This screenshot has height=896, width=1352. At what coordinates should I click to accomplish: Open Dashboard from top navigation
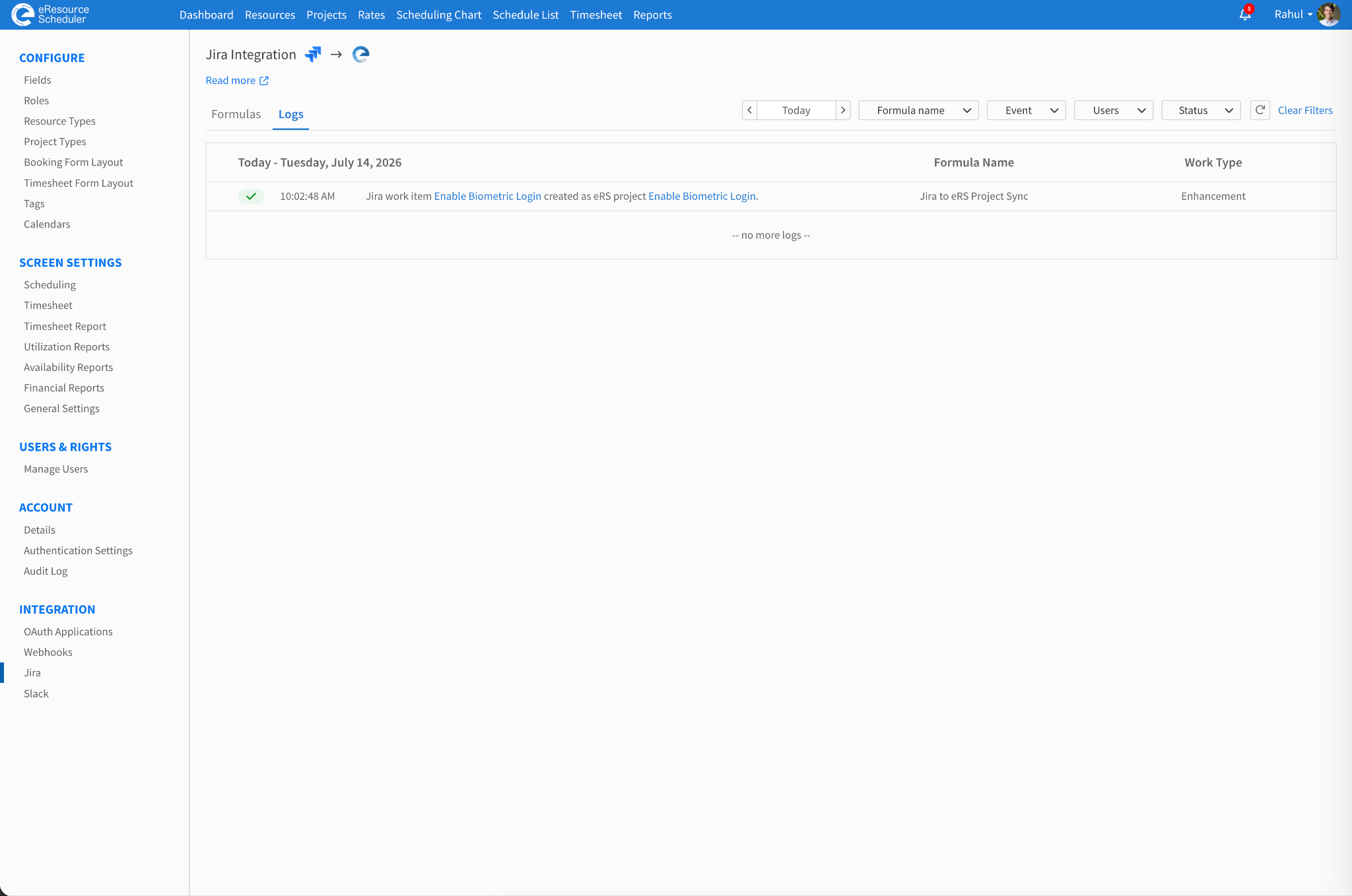click(206, 15)
